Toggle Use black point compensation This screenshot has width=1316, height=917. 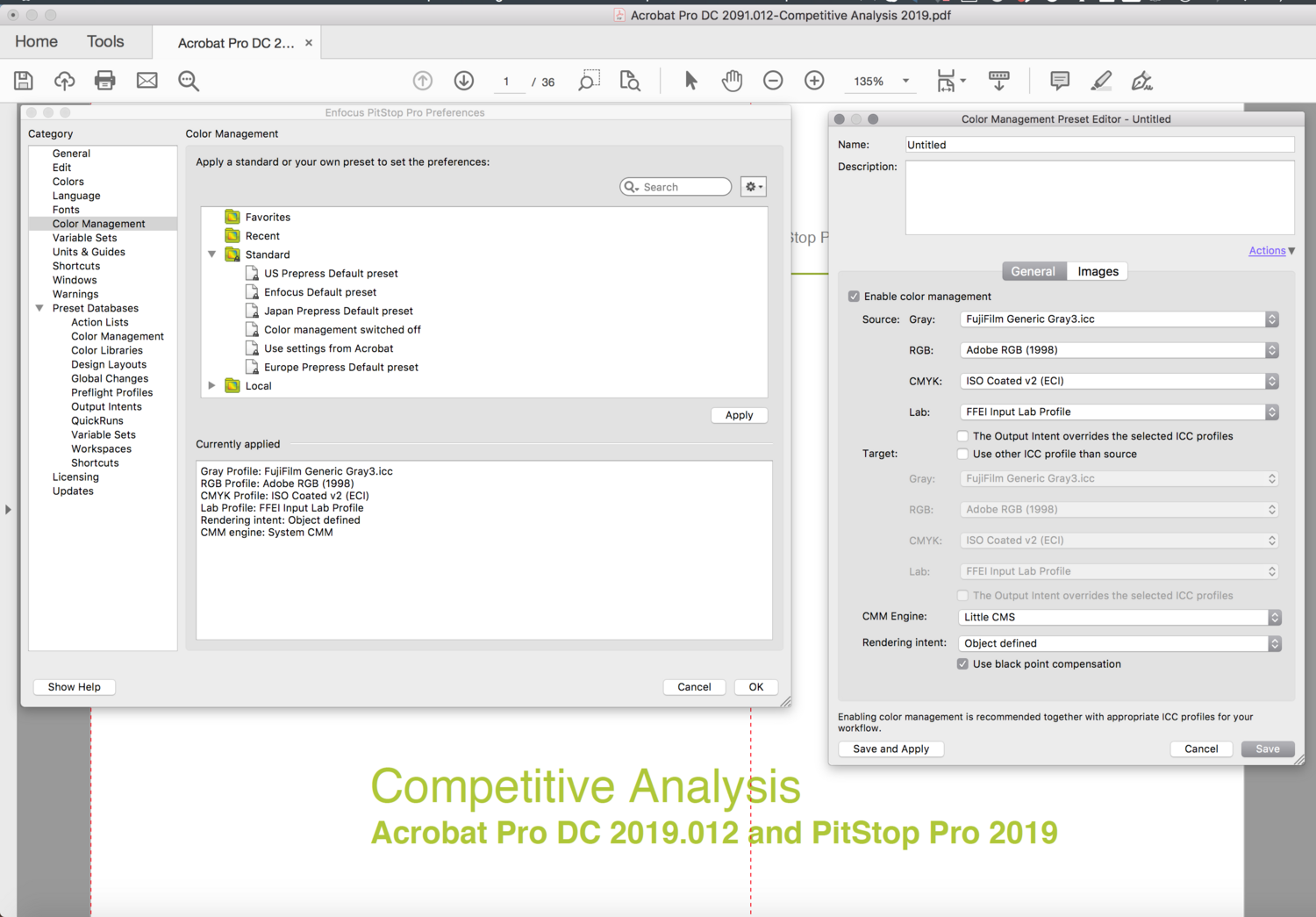(x=962, y=664)
